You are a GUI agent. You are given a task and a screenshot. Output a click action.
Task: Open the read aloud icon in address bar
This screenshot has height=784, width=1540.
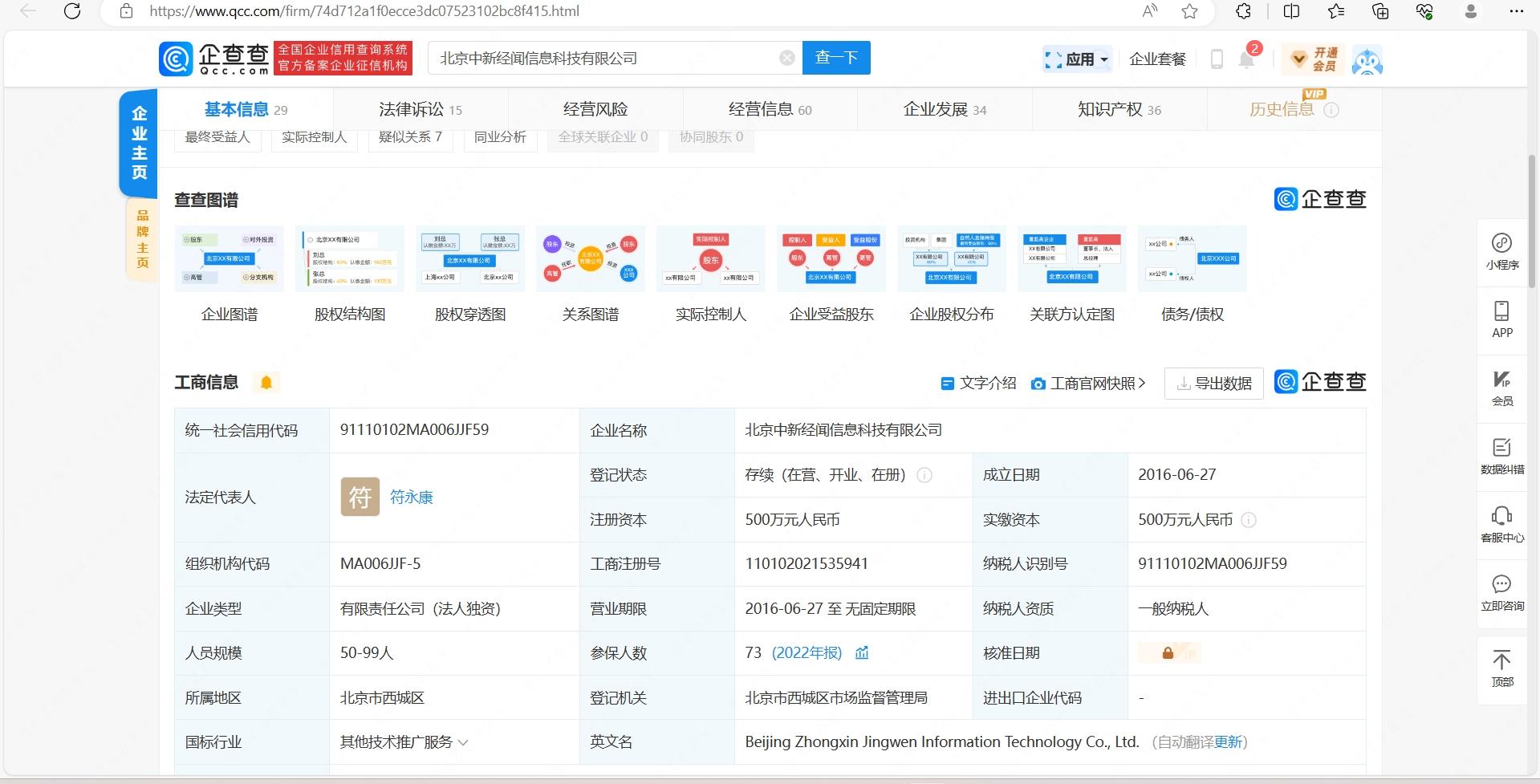point(1150,11)
